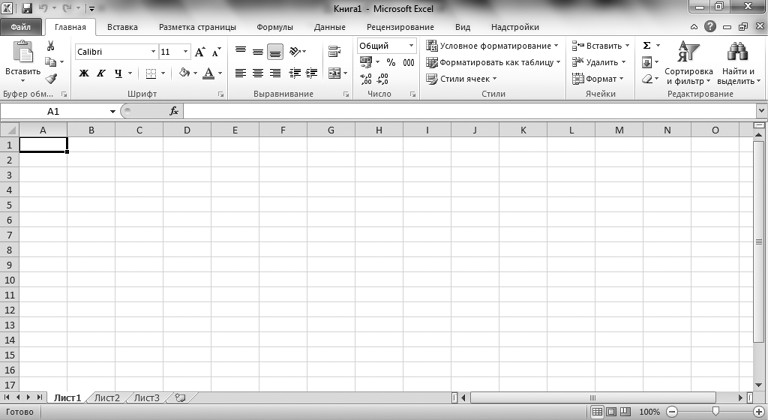Click the zoom slider handle
The height and width of the screenshot is (420, 768).
[715, 411]
